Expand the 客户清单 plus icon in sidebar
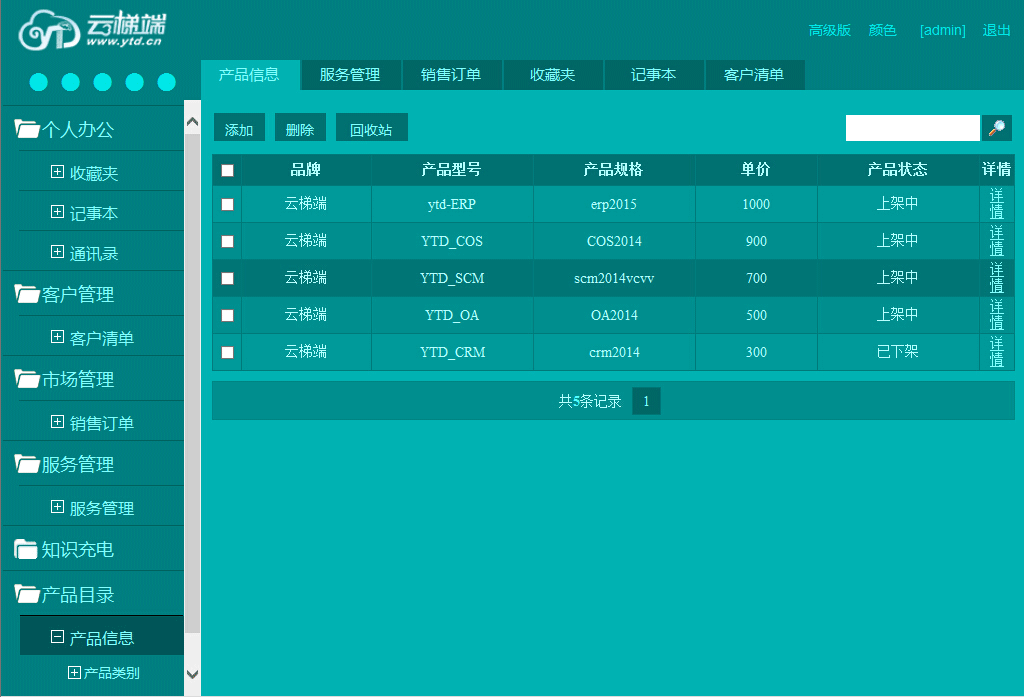Image resolution: width=1024 pixels, height=697 pixels. tap(57, 336)
